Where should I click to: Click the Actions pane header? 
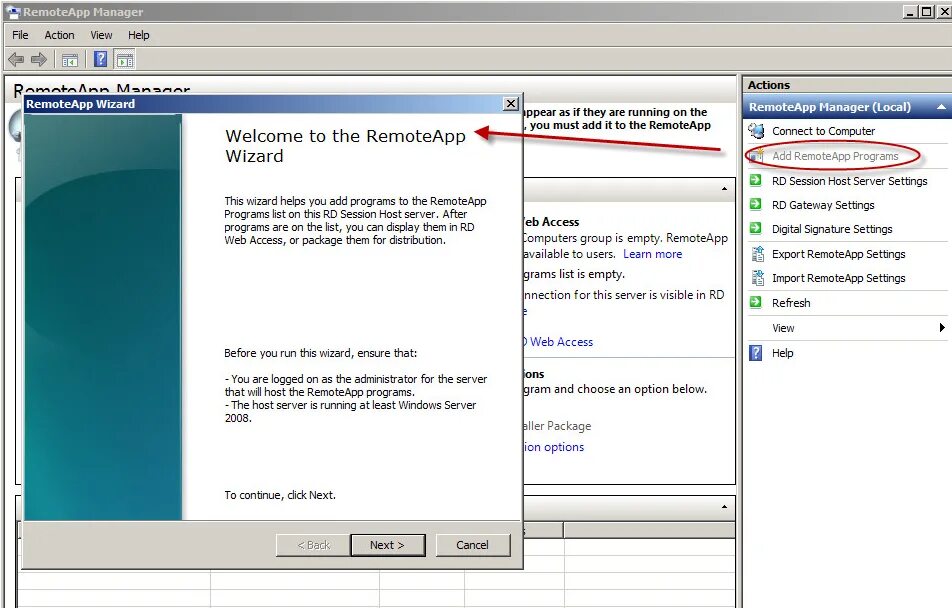846,85
